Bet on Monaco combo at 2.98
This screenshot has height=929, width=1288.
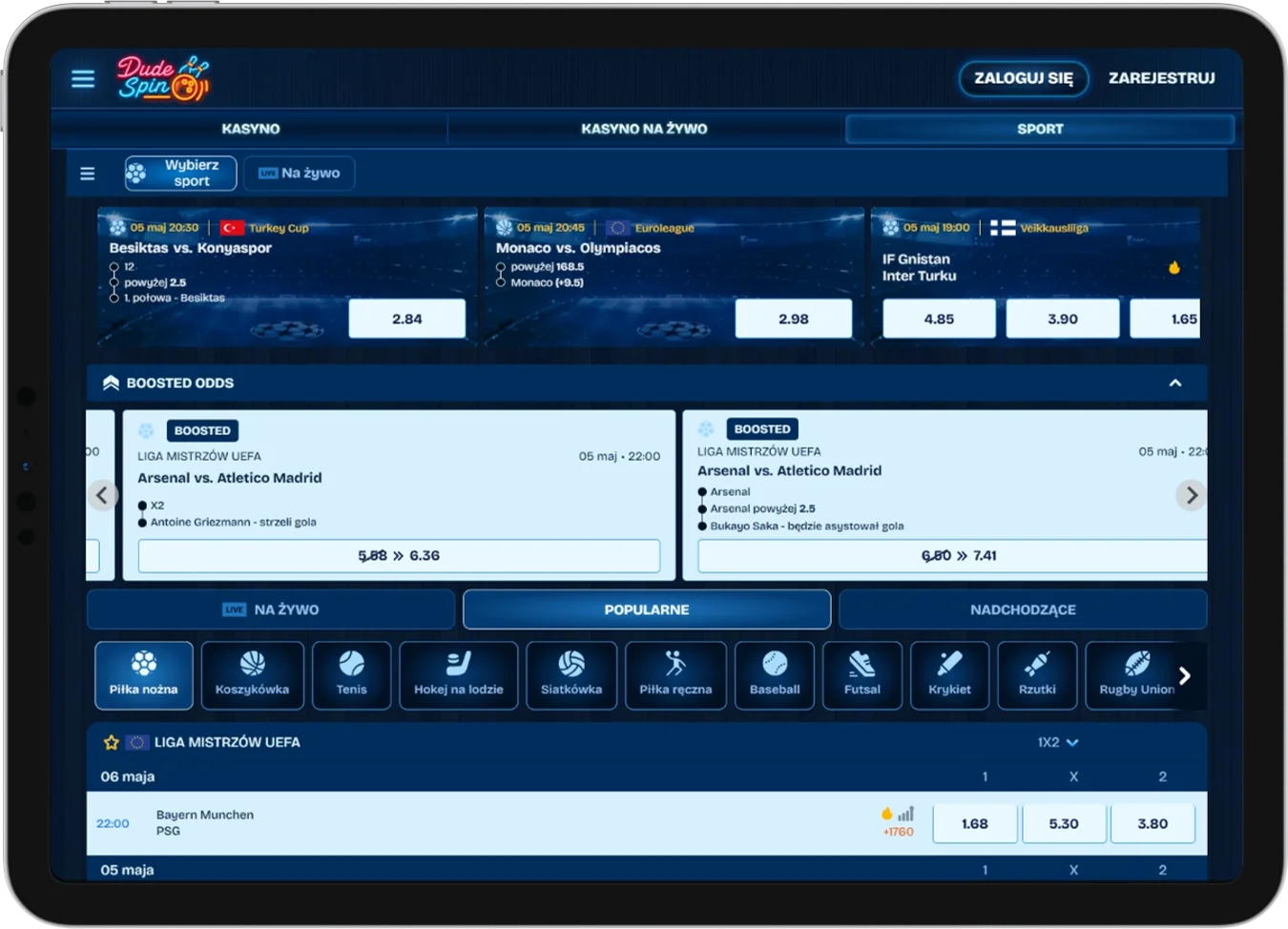(794, 319)
